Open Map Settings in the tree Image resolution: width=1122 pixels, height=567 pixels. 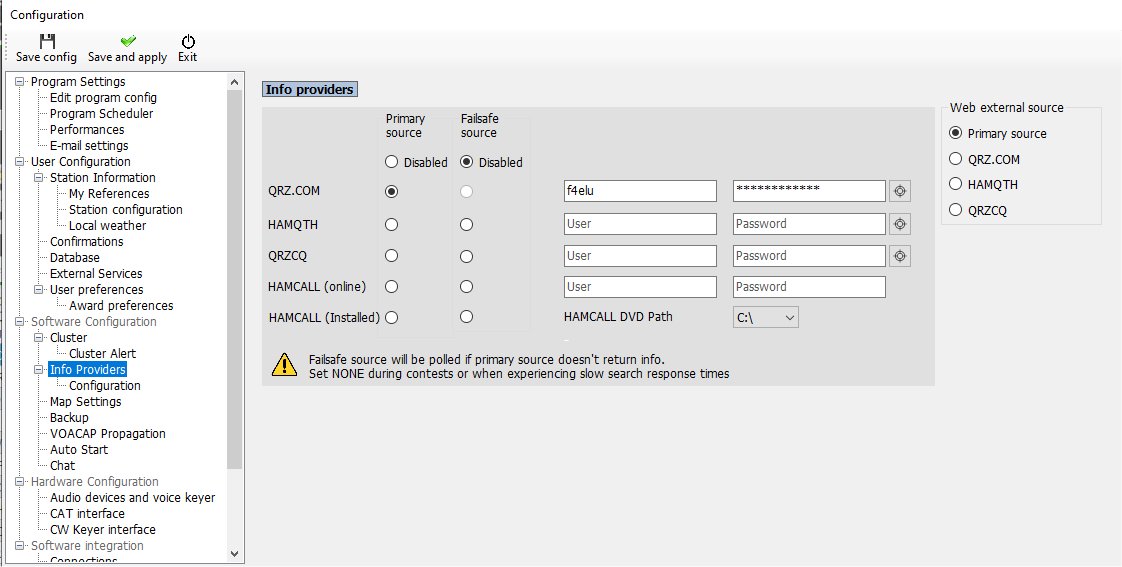coord(85,402)
